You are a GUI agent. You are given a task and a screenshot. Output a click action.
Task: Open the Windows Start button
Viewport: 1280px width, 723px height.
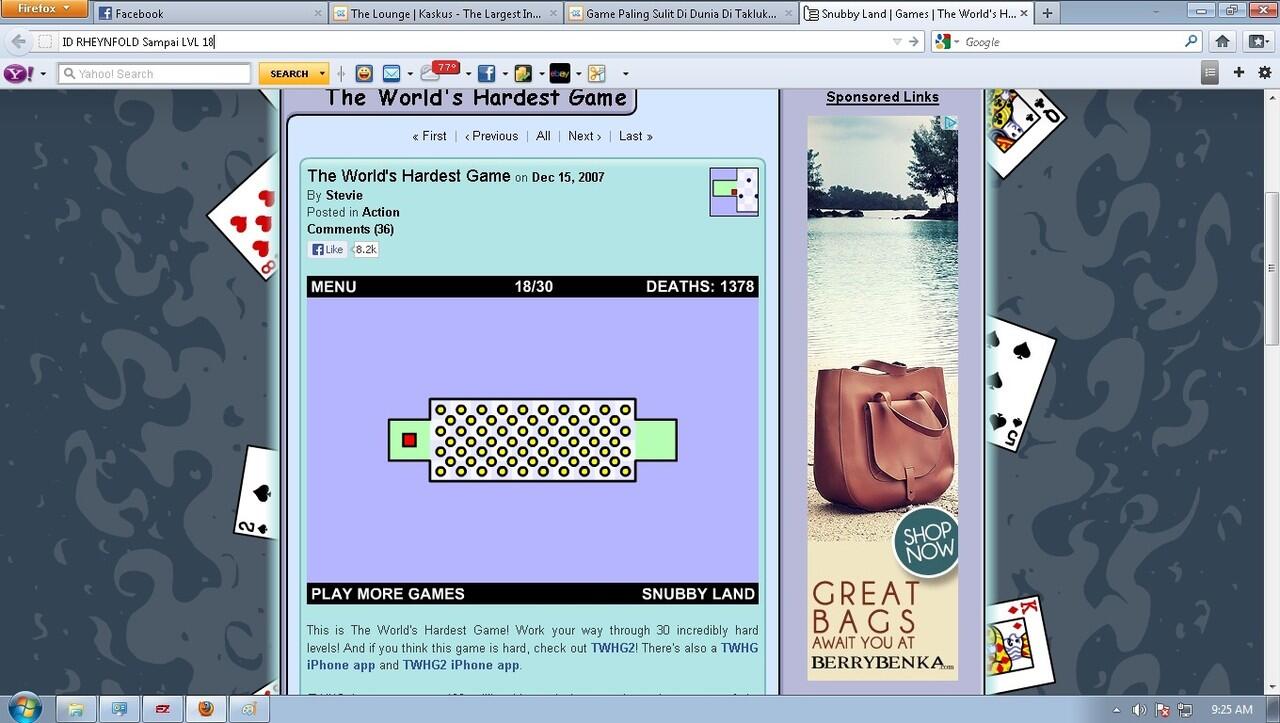coord(24,707)
